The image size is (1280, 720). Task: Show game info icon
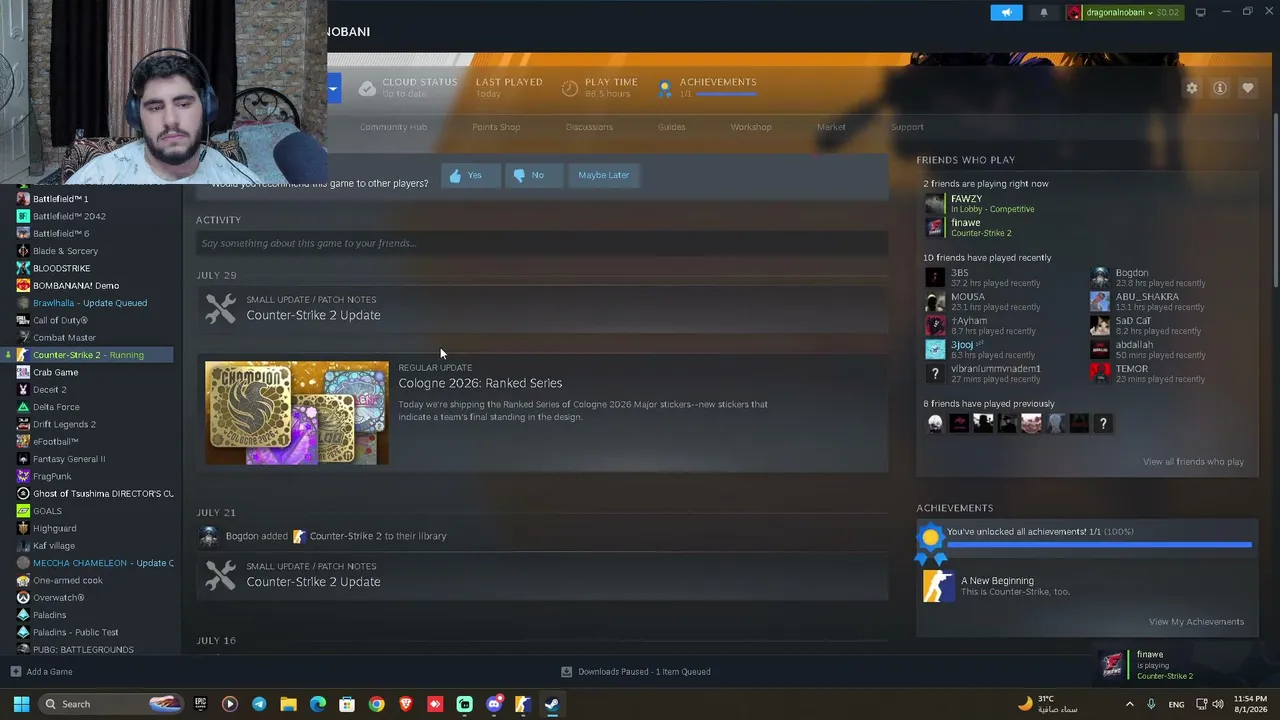[x=1220, y=88]
